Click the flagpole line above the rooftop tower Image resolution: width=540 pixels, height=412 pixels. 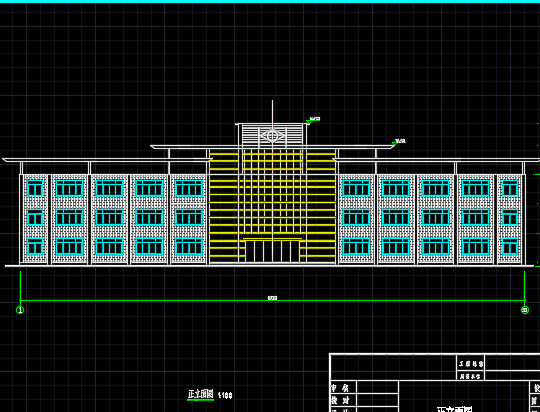[x=272, y=112]
